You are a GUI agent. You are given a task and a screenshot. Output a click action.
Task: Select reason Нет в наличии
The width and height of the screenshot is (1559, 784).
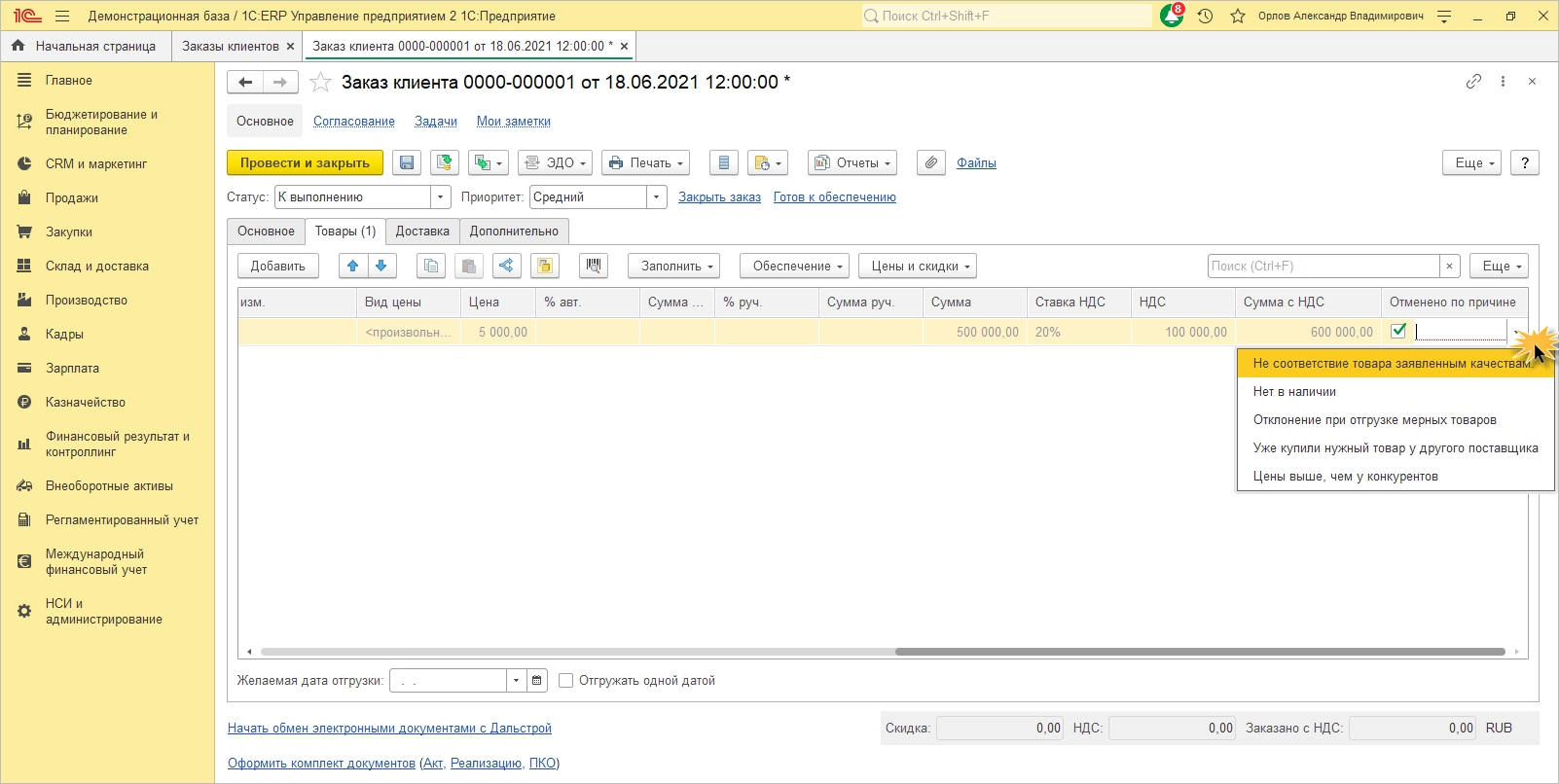point(1396,392)
